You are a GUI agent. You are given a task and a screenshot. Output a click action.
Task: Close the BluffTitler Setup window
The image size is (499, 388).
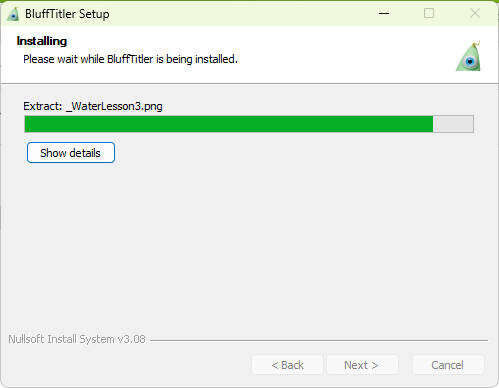(475, 13)
